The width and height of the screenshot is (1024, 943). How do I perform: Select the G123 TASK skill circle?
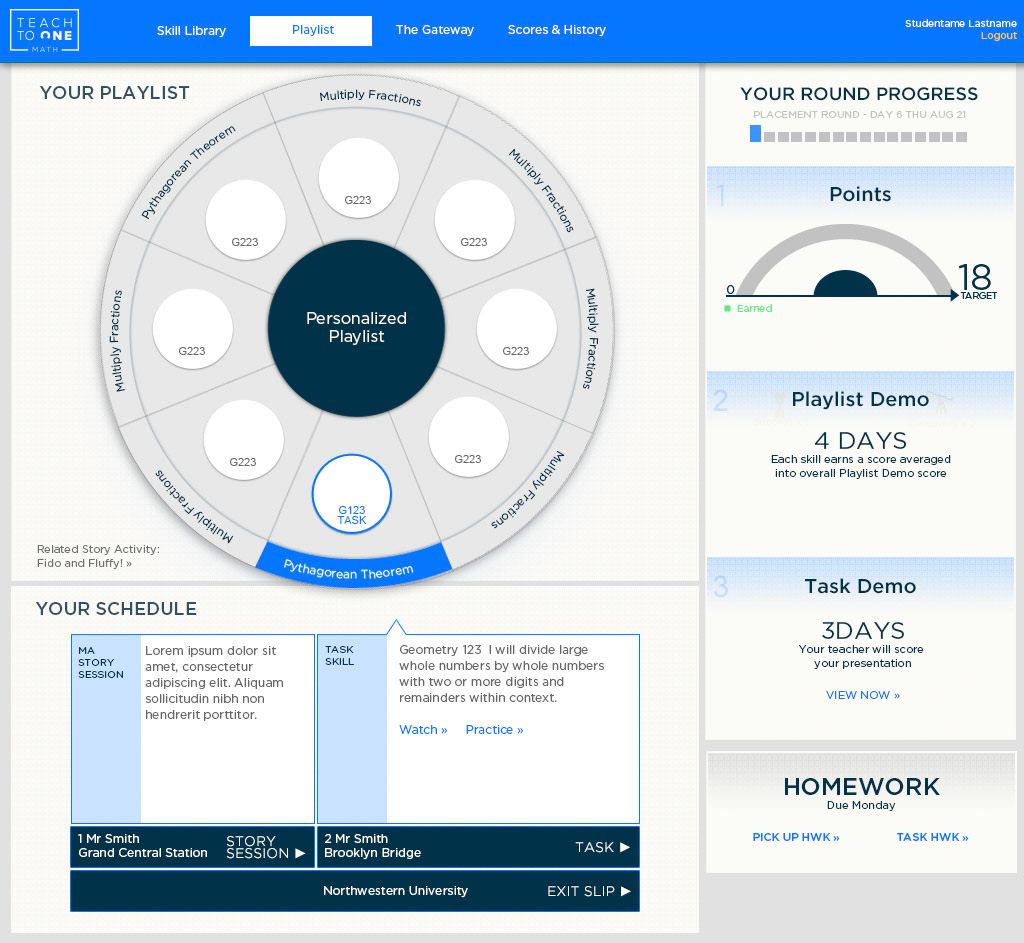pyautogui.click(x=351, y=494)
